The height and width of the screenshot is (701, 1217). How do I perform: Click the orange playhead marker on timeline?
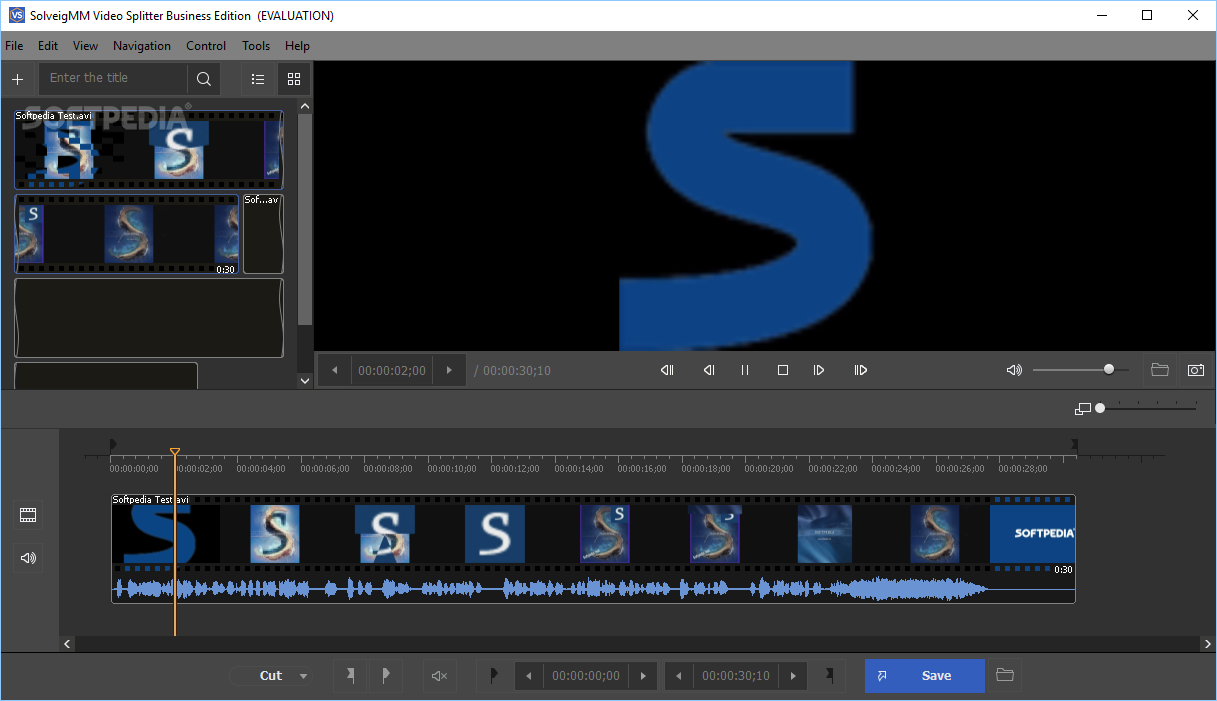pyautogui.click(x=175, y=453)
